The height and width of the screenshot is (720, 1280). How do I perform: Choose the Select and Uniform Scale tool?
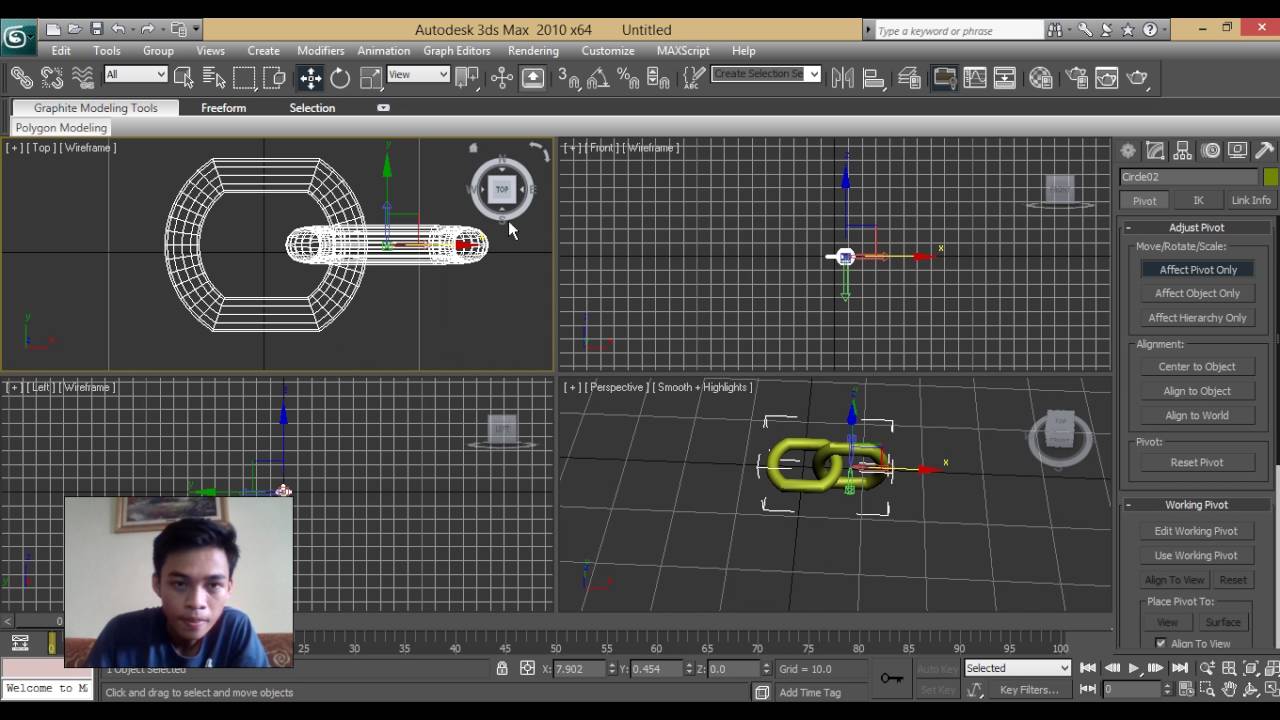[x=371, y=77]
